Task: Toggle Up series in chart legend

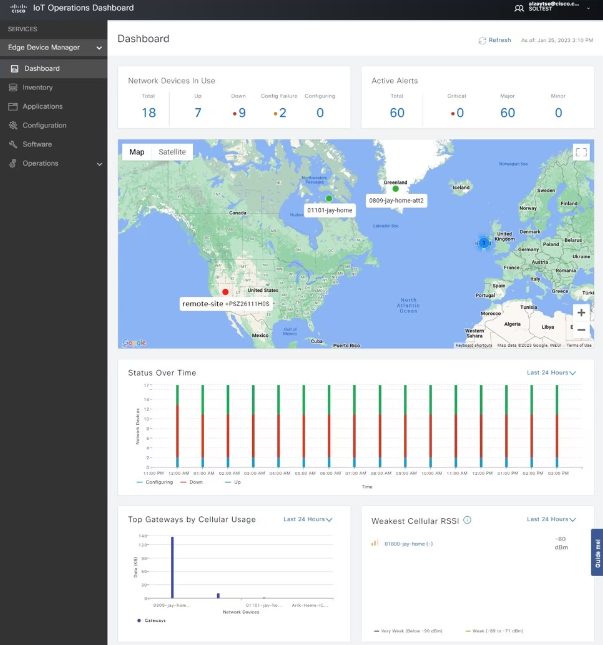Action: click(x=233, y=482)
